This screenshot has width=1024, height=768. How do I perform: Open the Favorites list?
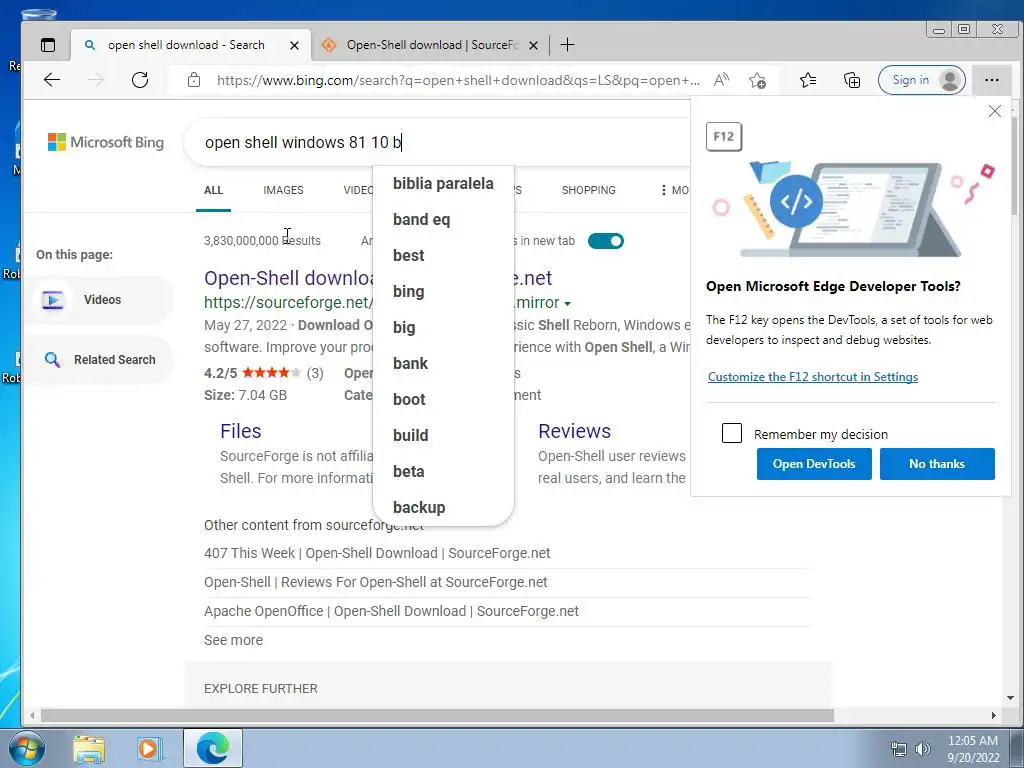(x=808, y=80)
